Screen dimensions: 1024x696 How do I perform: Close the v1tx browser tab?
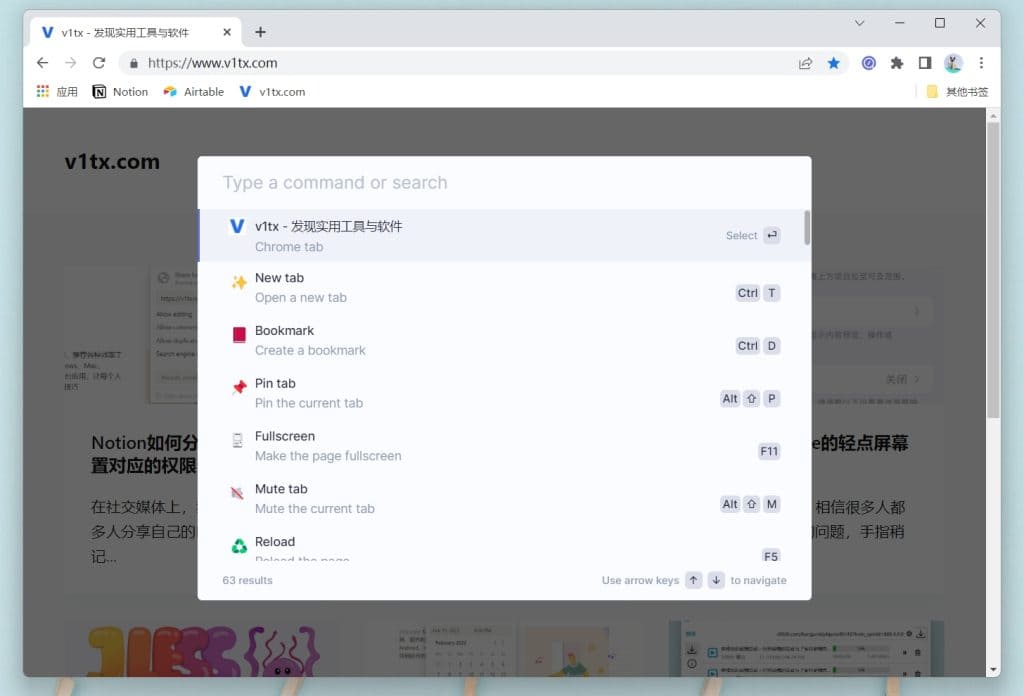coord(227,32)
